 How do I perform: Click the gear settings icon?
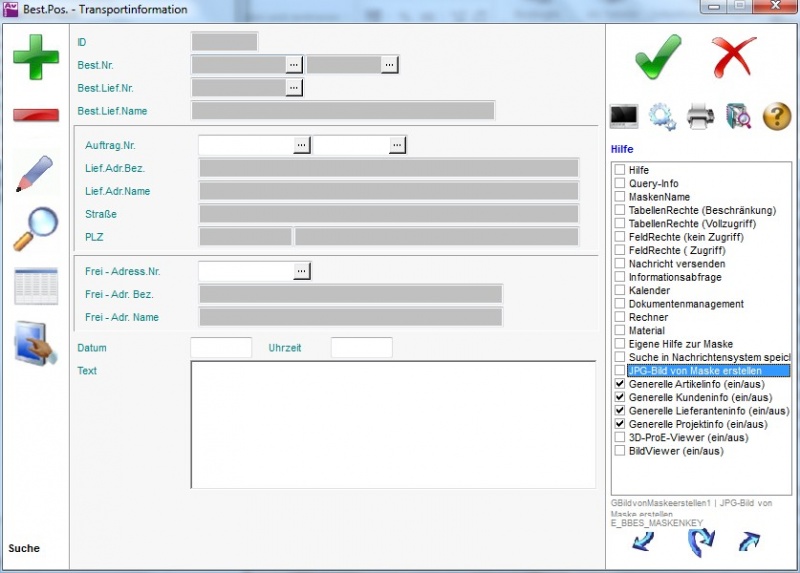(x=662, y=117)
